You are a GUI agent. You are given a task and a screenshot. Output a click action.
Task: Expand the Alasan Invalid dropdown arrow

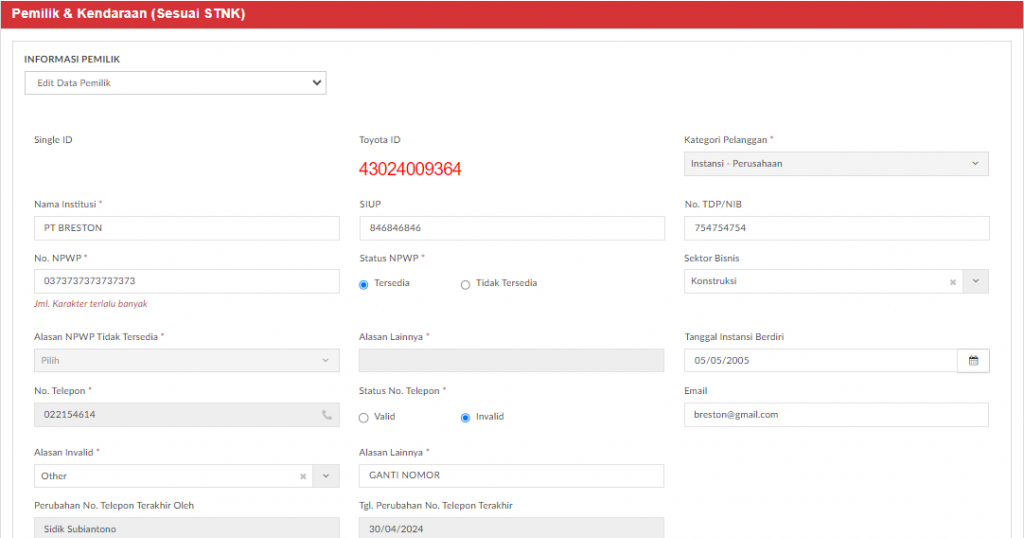coord(326,476)
